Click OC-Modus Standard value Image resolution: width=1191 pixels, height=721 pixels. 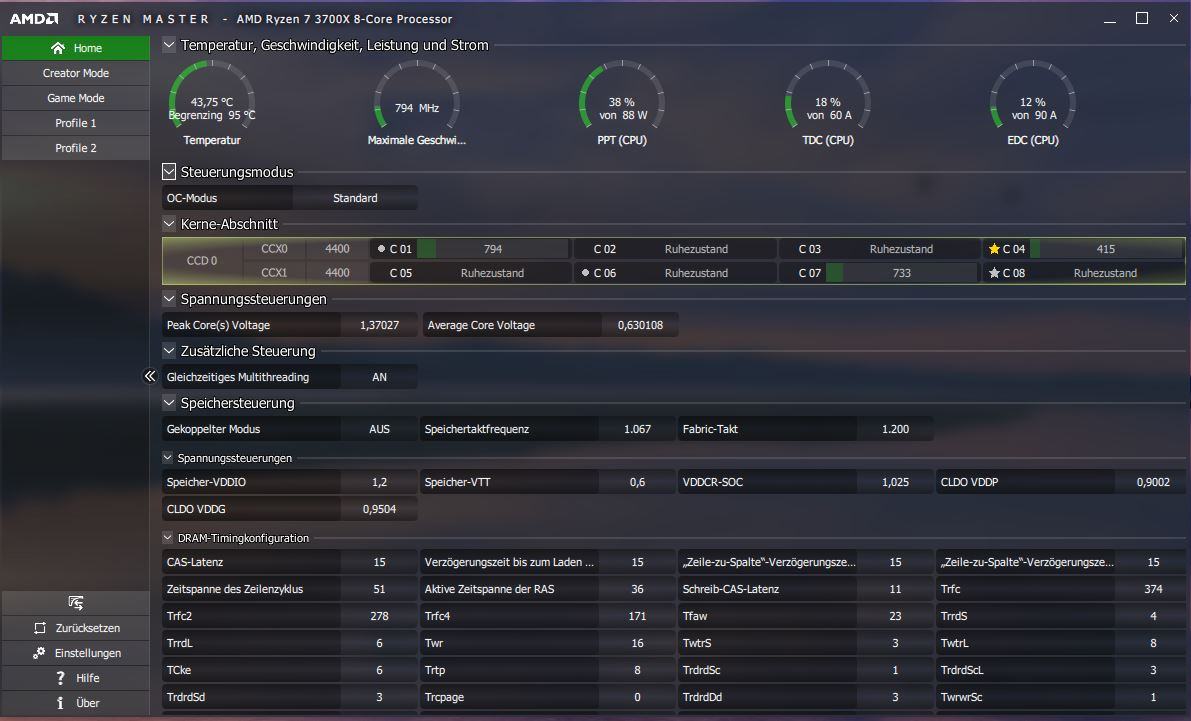click(355, 198)
